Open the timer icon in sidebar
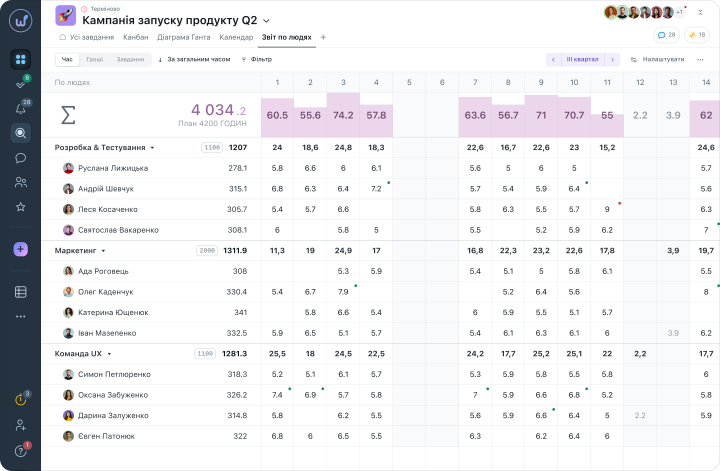 coord(21,399)
